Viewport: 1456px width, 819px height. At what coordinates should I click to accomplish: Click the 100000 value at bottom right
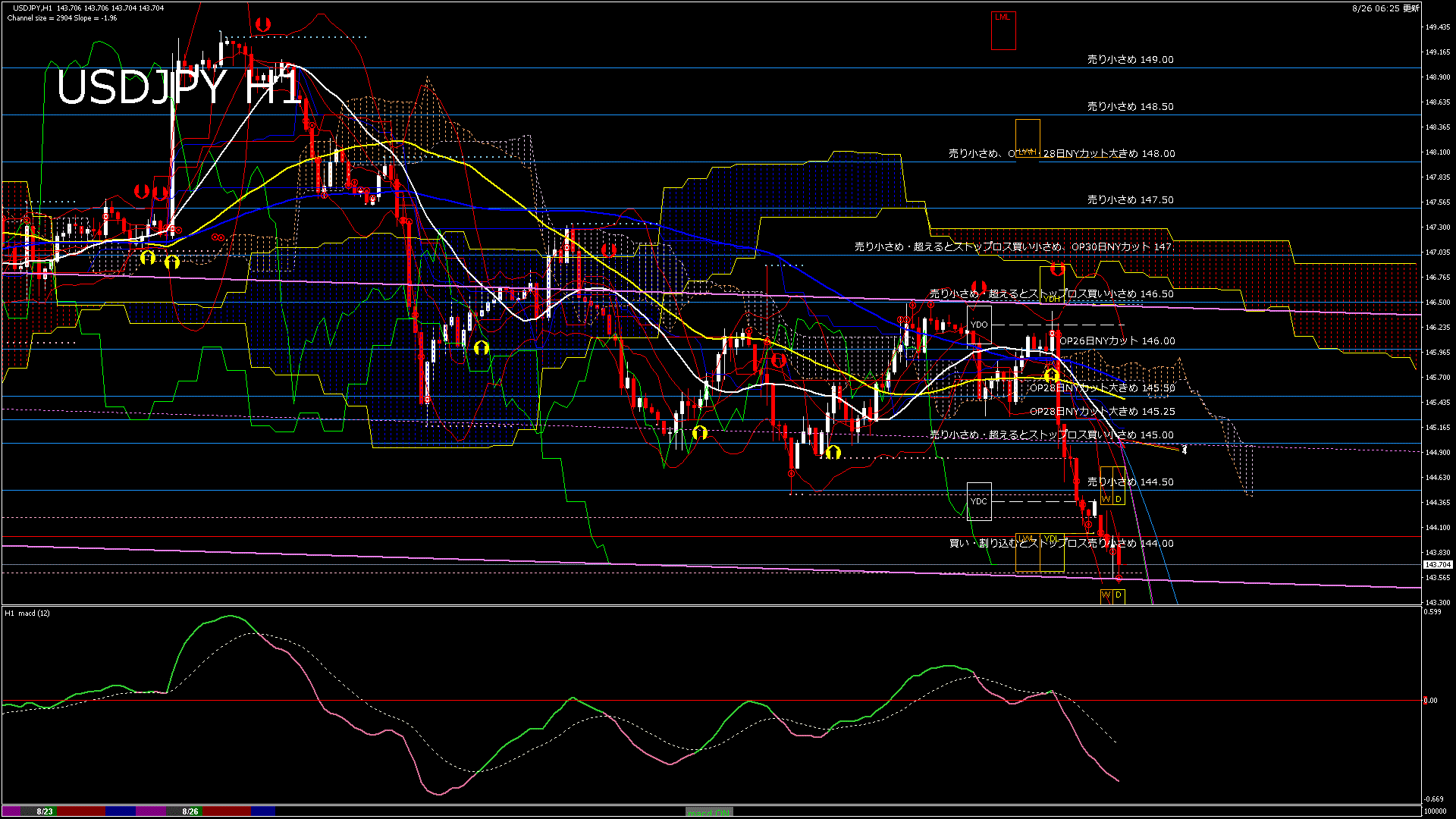point(1436,811)
